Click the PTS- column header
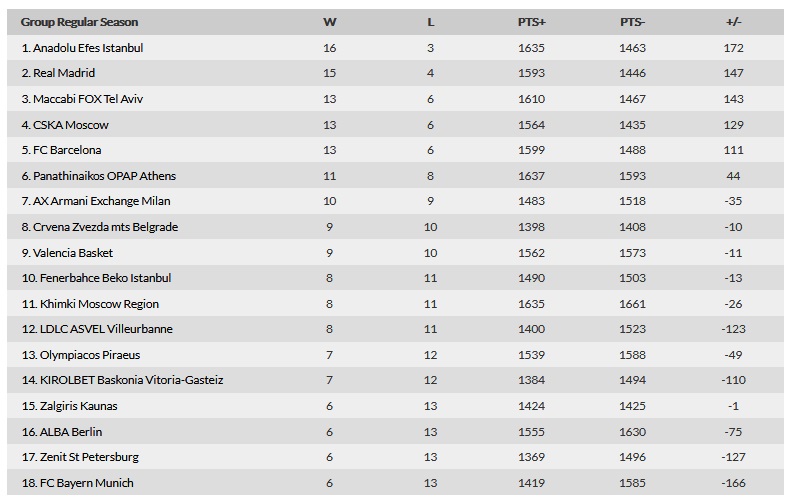Viewport: 793px width, 501px height. pos(632,22)
